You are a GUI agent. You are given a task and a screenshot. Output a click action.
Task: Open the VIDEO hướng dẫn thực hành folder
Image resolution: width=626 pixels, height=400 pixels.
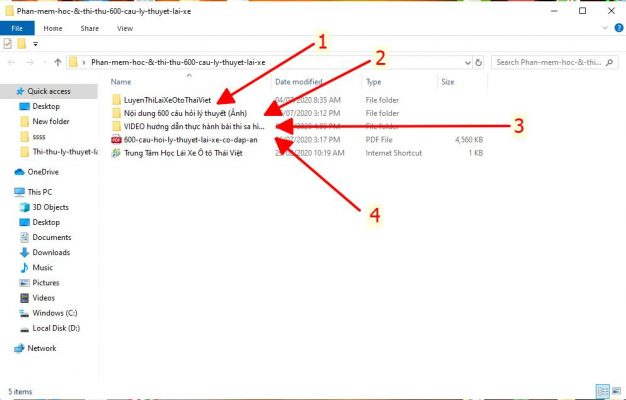193,127
